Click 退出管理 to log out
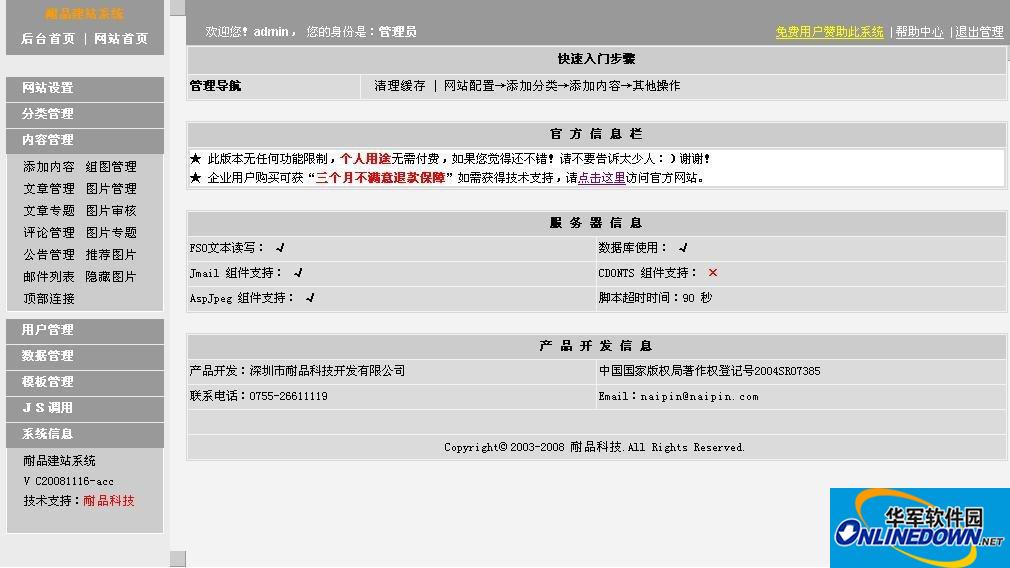The height and width of the screenshot is (568, 1010). coord(979,32)
